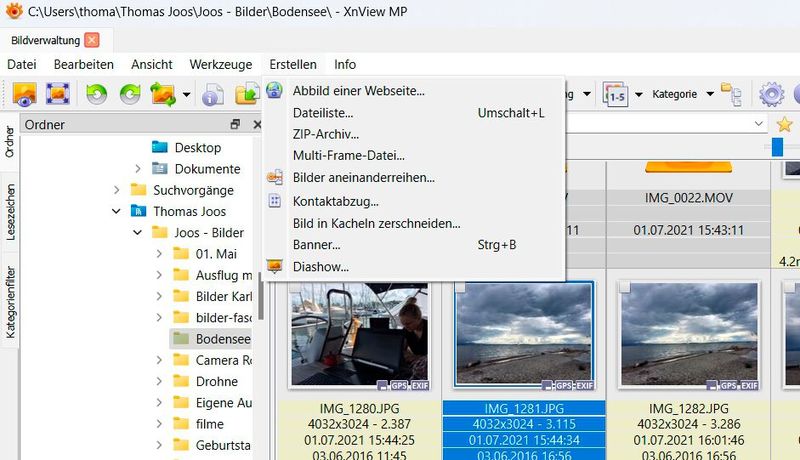Screen dimensions: 800x460
Task: Open the Bearbeiten menu
Action: (x=84, y=64)
